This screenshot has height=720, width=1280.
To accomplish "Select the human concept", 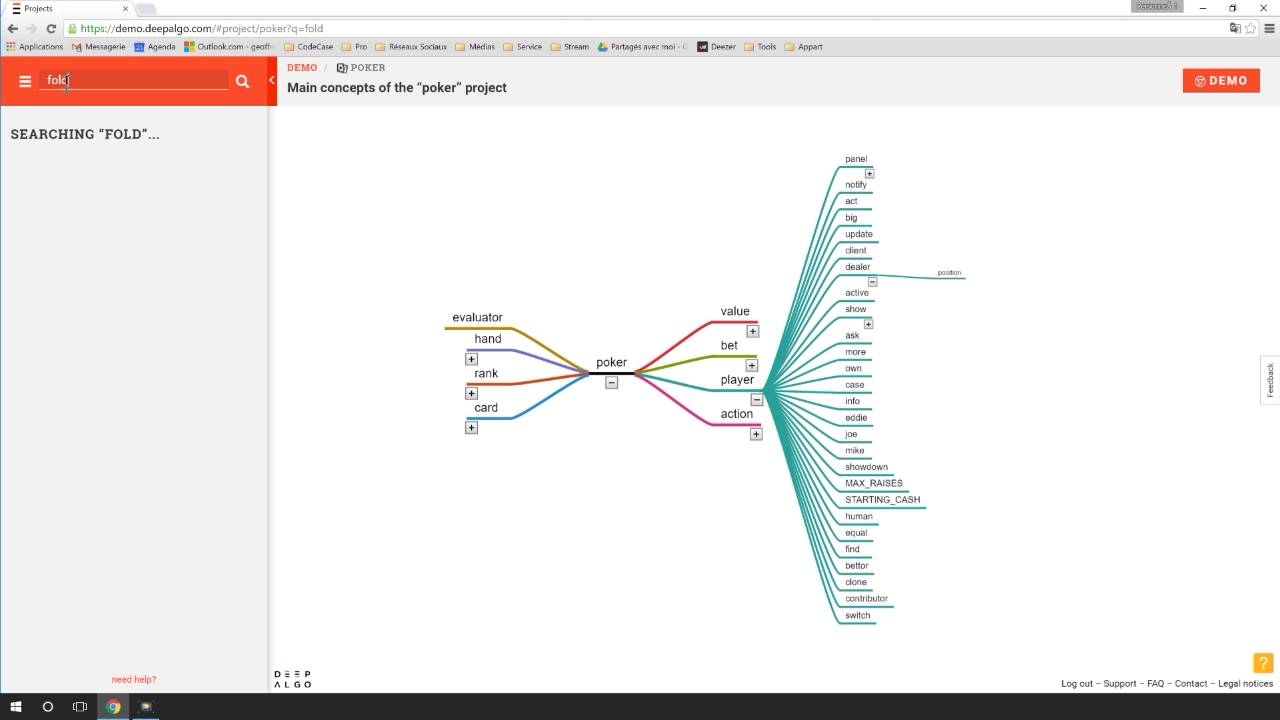I will pos(859,516).
